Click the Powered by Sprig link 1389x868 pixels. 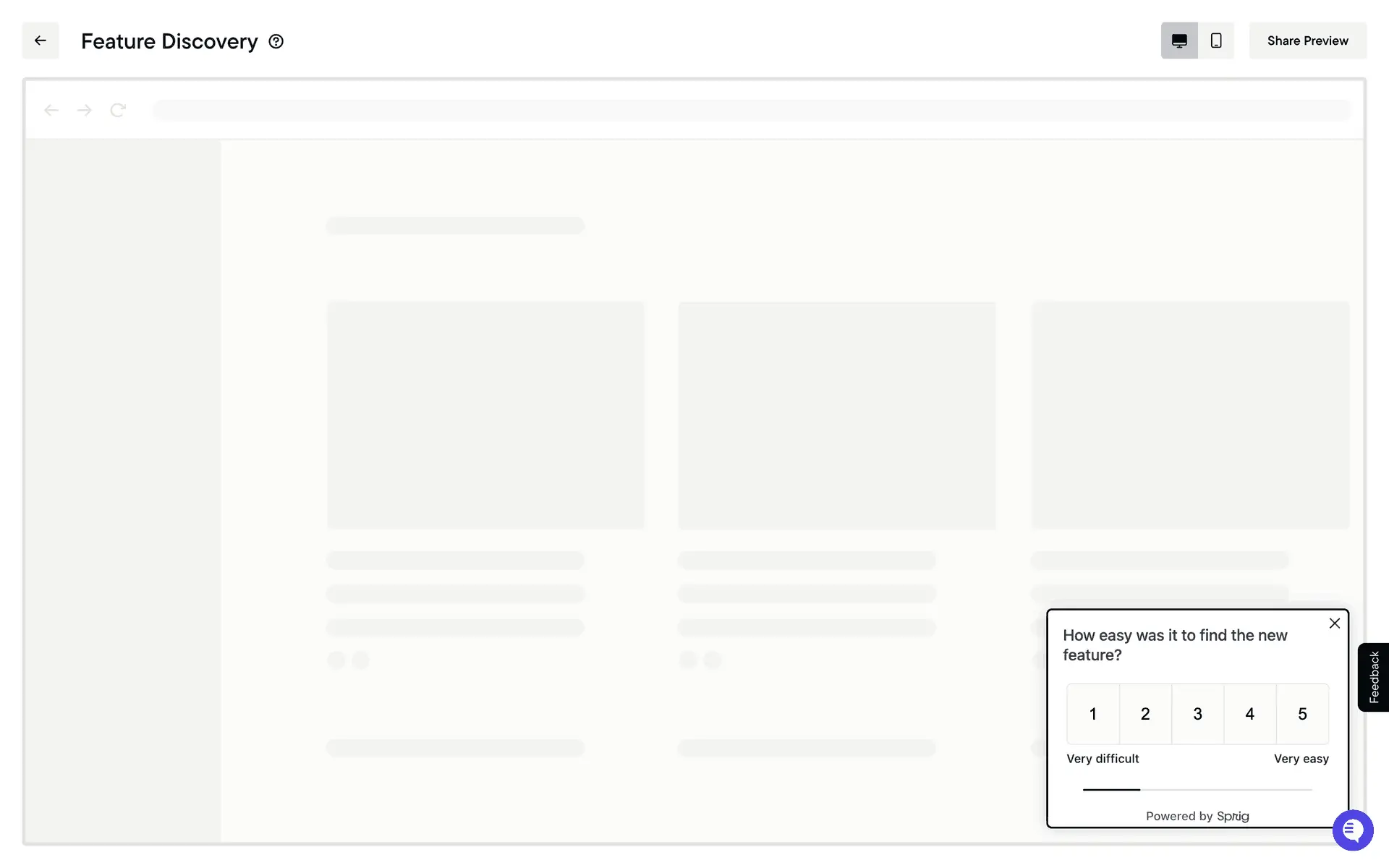[1197, 816]
